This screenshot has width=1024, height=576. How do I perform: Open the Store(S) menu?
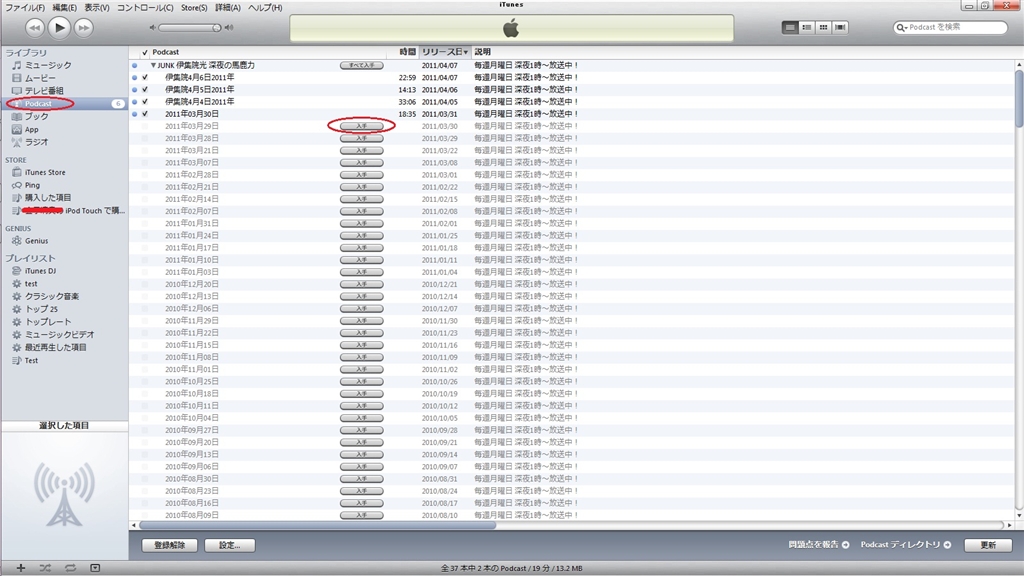pyautogui.click(x=194, y=8)
